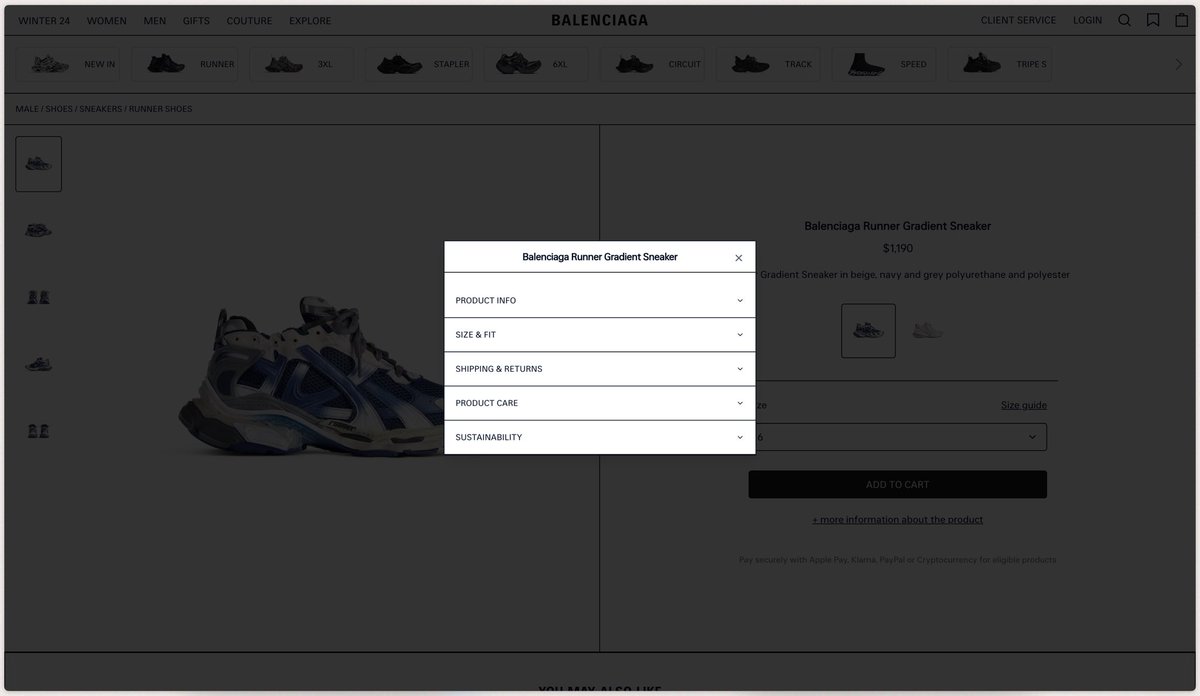Select the Runner sneaker category
The image size is (1200, 696).
click(x=185, y=64)
